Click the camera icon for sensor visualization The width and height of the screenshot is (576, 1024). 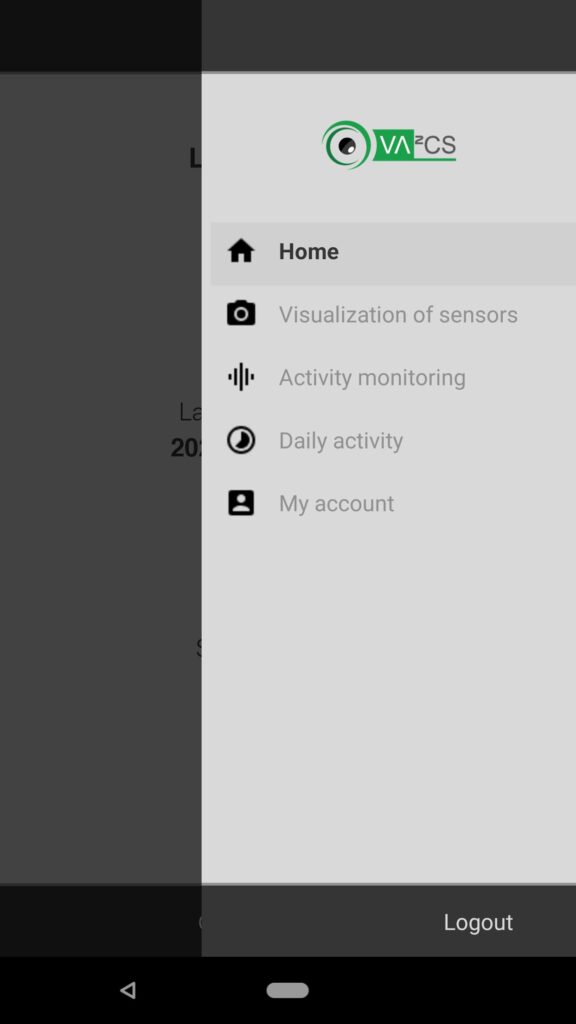coord(241,313)
